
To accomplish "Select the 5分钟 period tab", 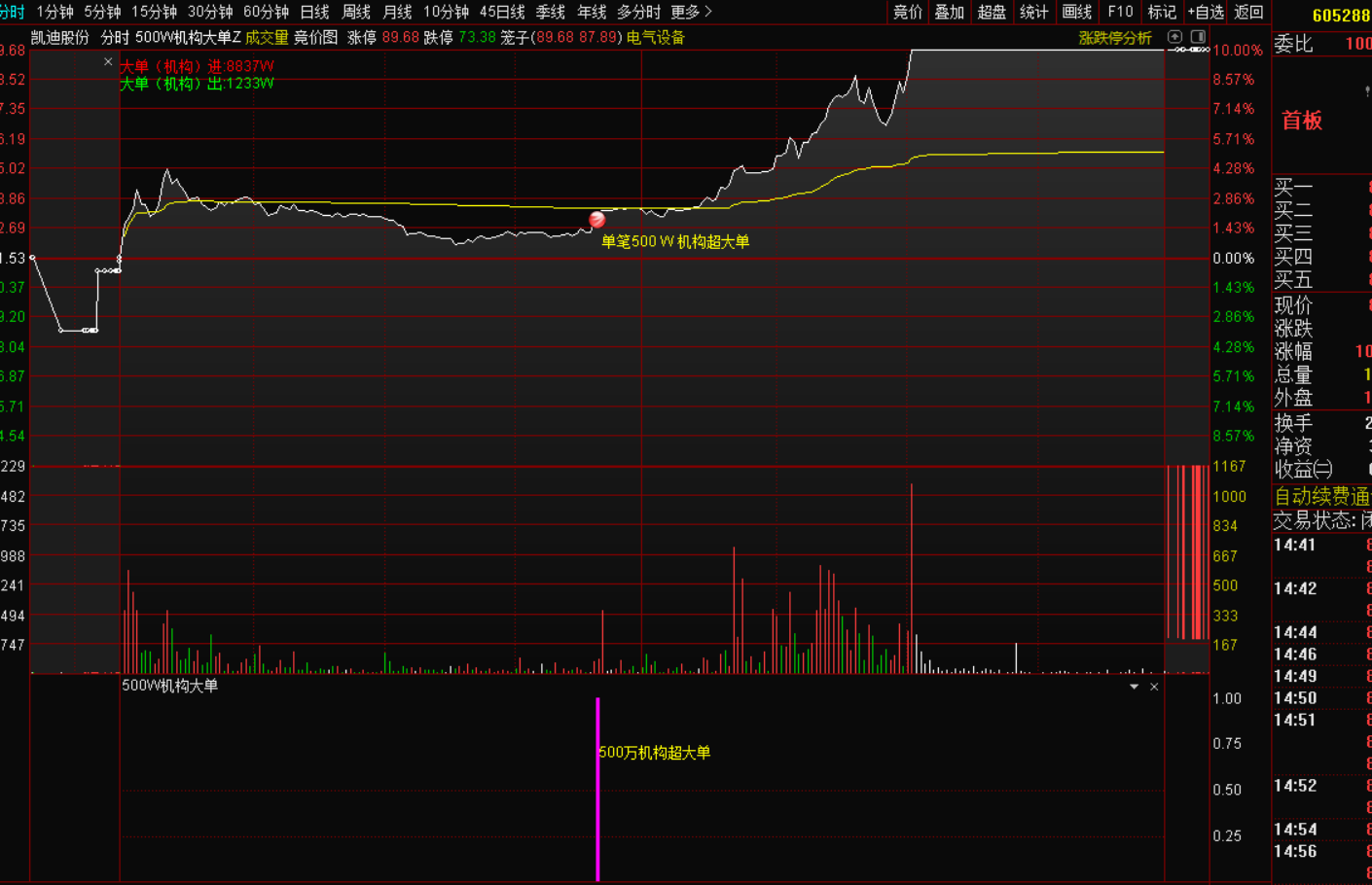I will [102, 12].
